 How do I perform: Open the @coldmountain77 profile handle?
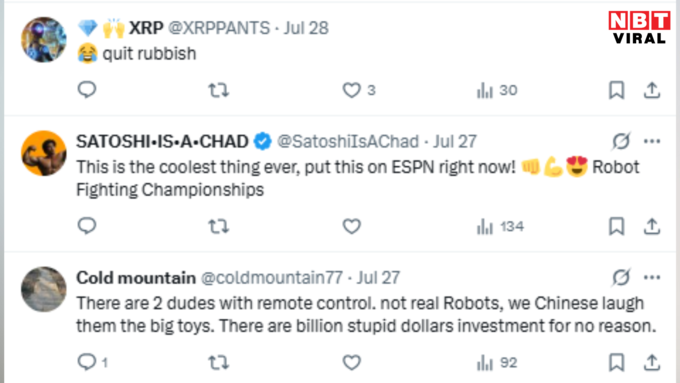pos(272,278)
